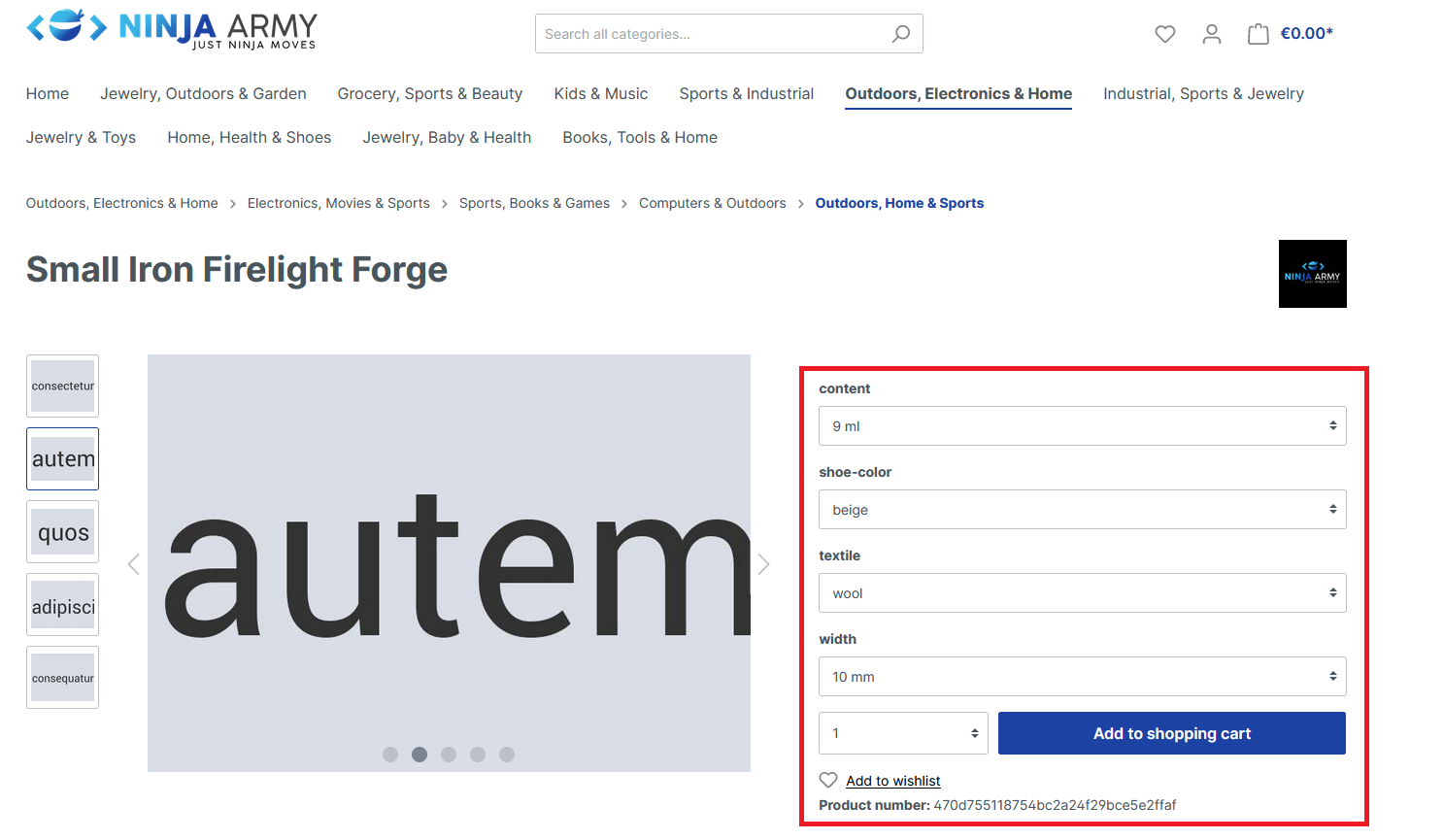Go to Sports, Books & Games breadcrumb
This screenshot has width=1444, height=840.
(x=534, y=203)
